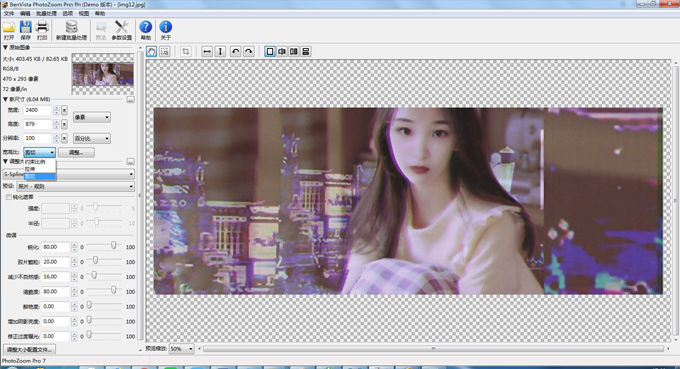
Task: Open the 预设 (Preset) 照片 dropdown
Action: [75, 186]
